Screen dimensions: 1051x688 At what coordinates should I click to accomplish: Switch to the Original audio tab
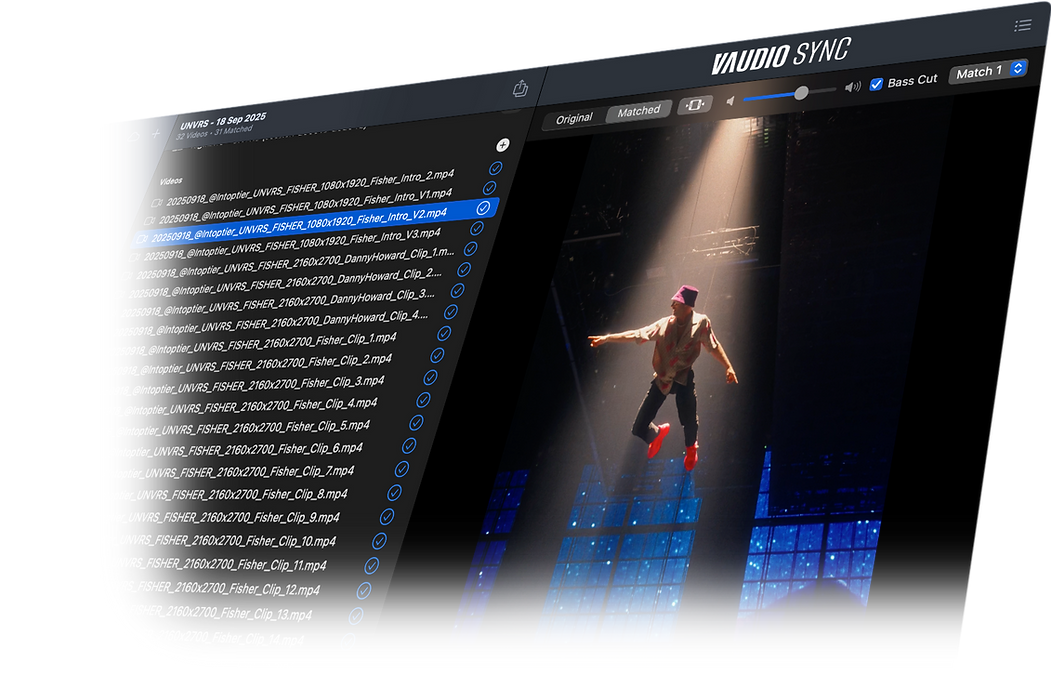(574, 119)
